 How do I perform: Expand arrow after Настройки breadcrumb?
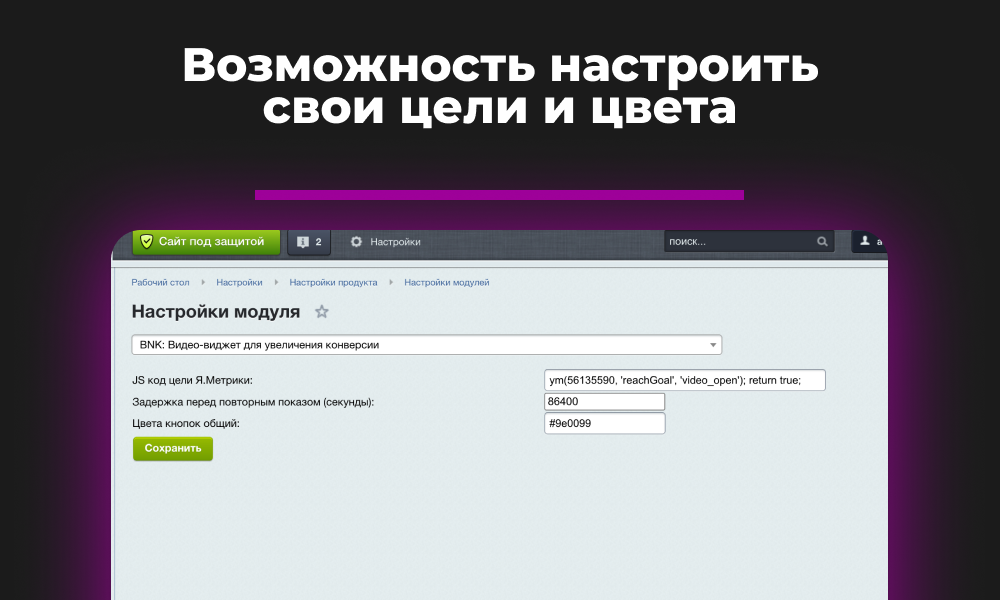click(276, 283)
